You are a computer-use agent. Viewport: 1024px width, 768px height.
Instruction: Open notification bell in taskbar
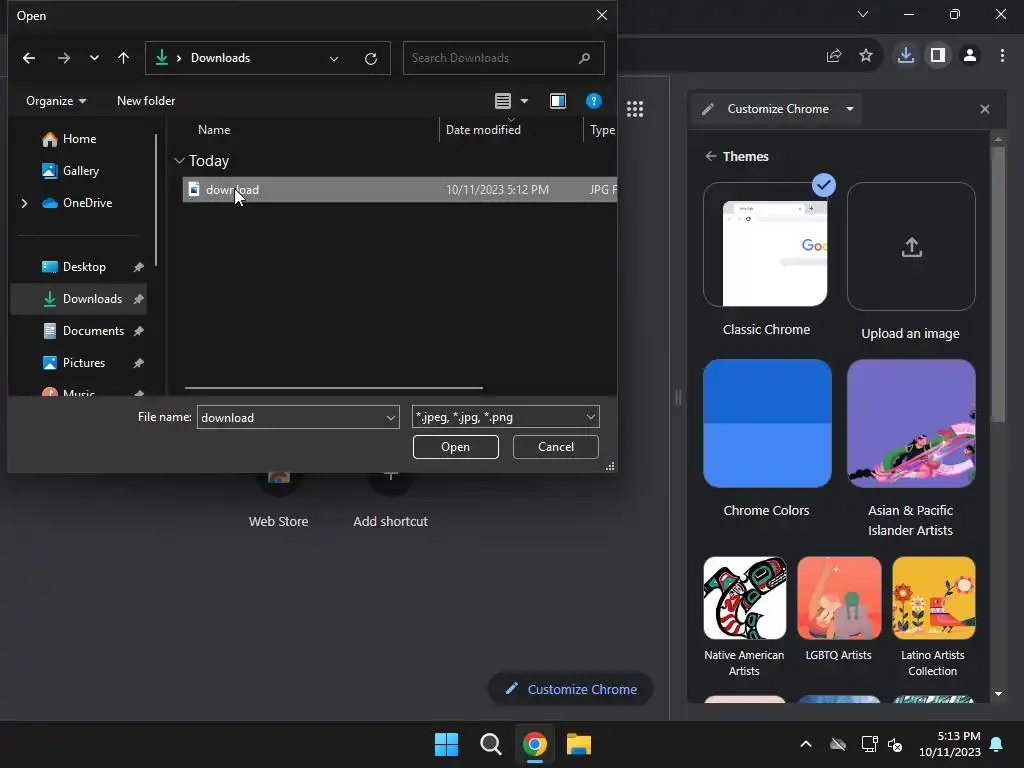click(x=997, y=744)
